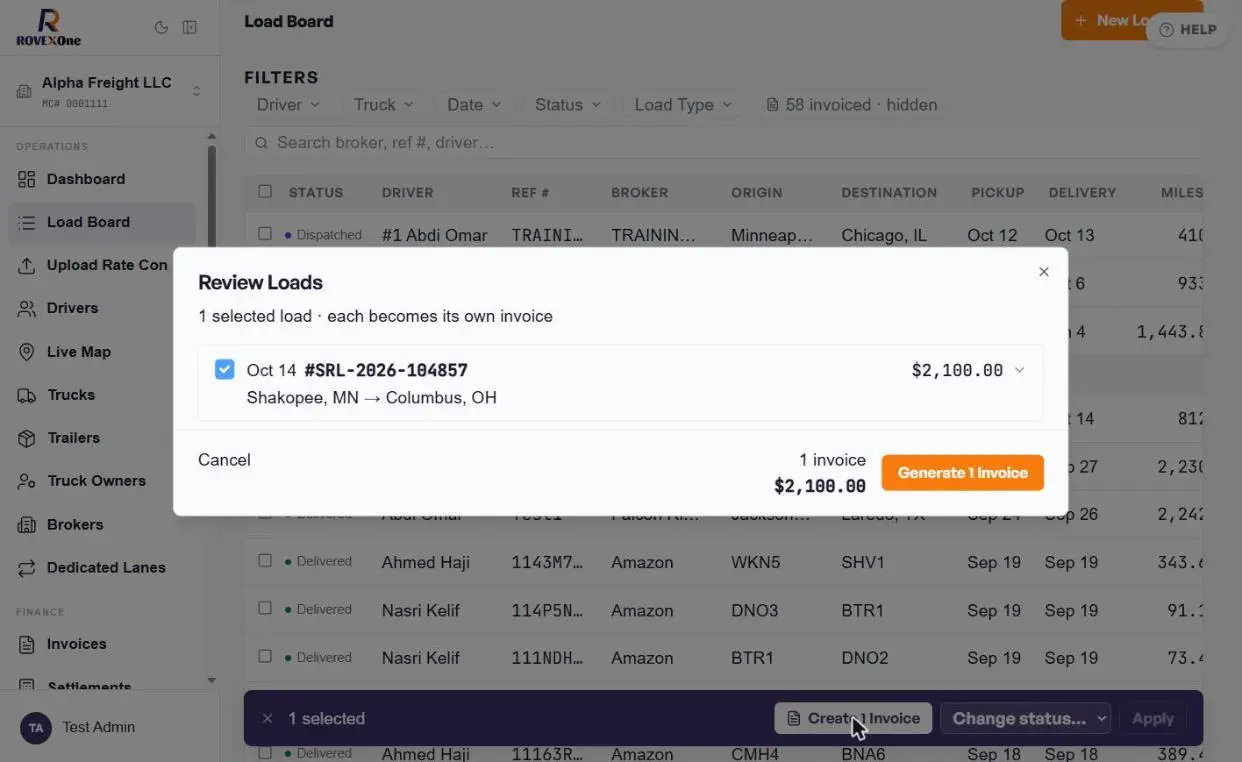The image size is (1242, 762).
Task: Clear selection with X in bottom bar
Action: [x=267, y=718]
